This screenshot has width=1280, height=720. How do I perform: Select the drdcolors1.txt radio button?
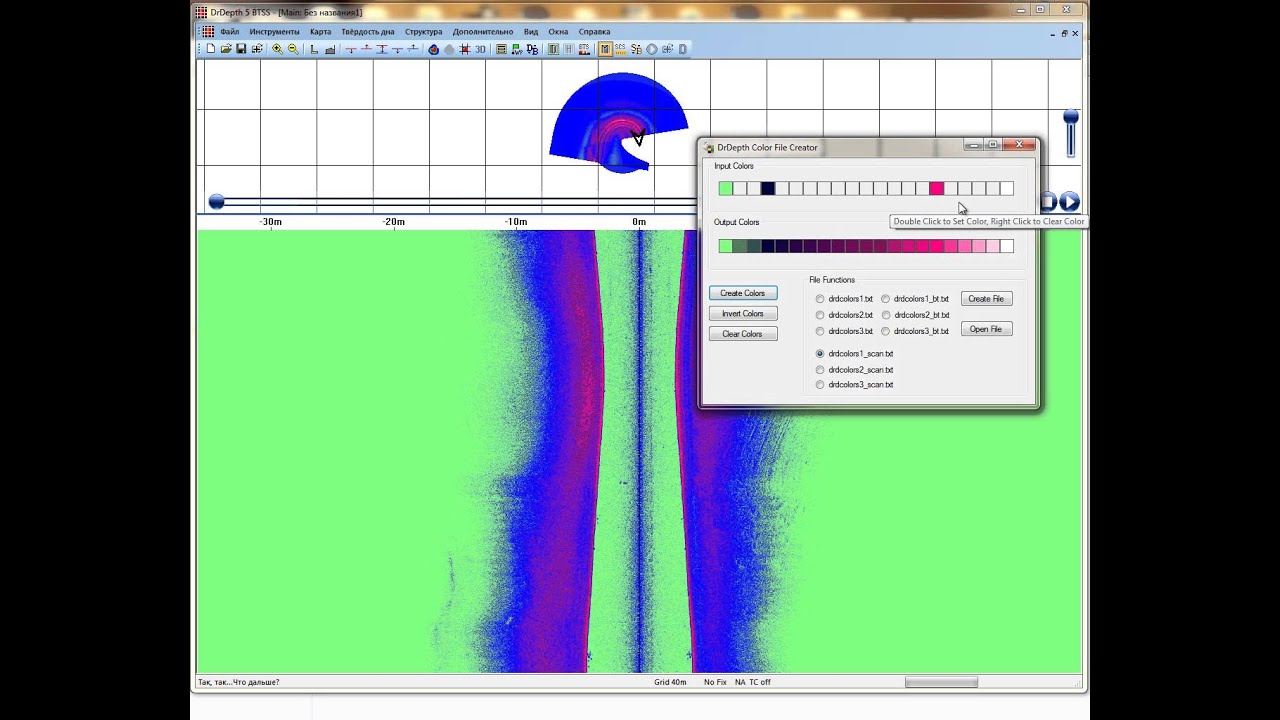820,299
